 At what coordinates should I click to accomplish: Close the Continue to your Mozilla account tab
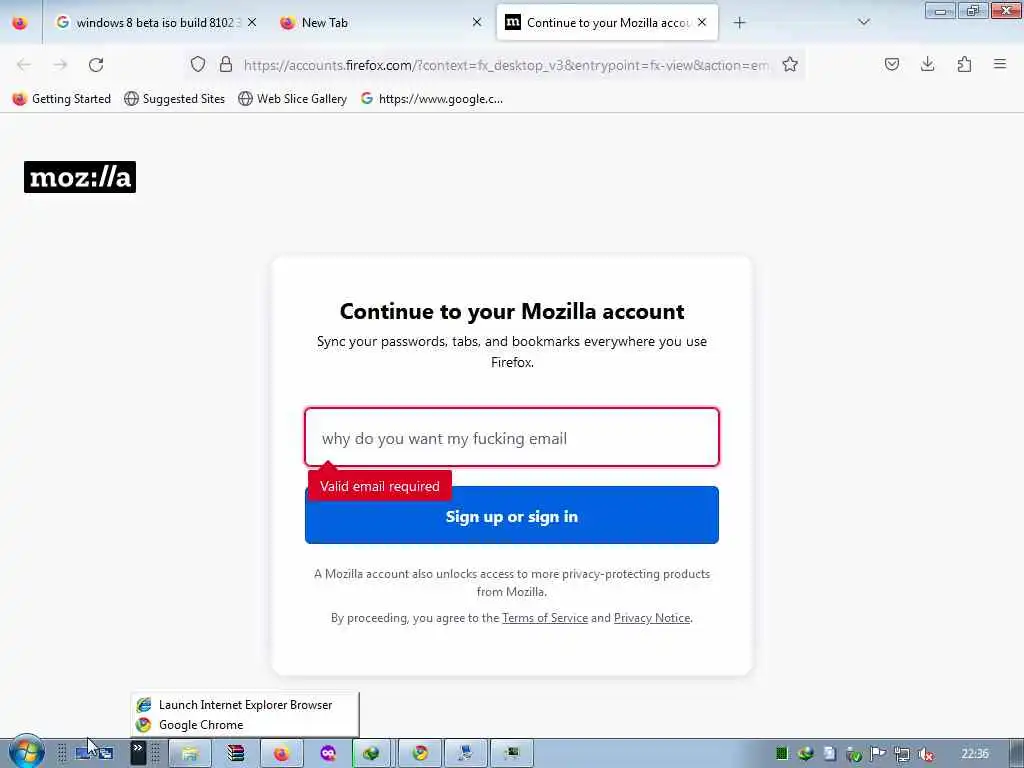click(702, 22)
